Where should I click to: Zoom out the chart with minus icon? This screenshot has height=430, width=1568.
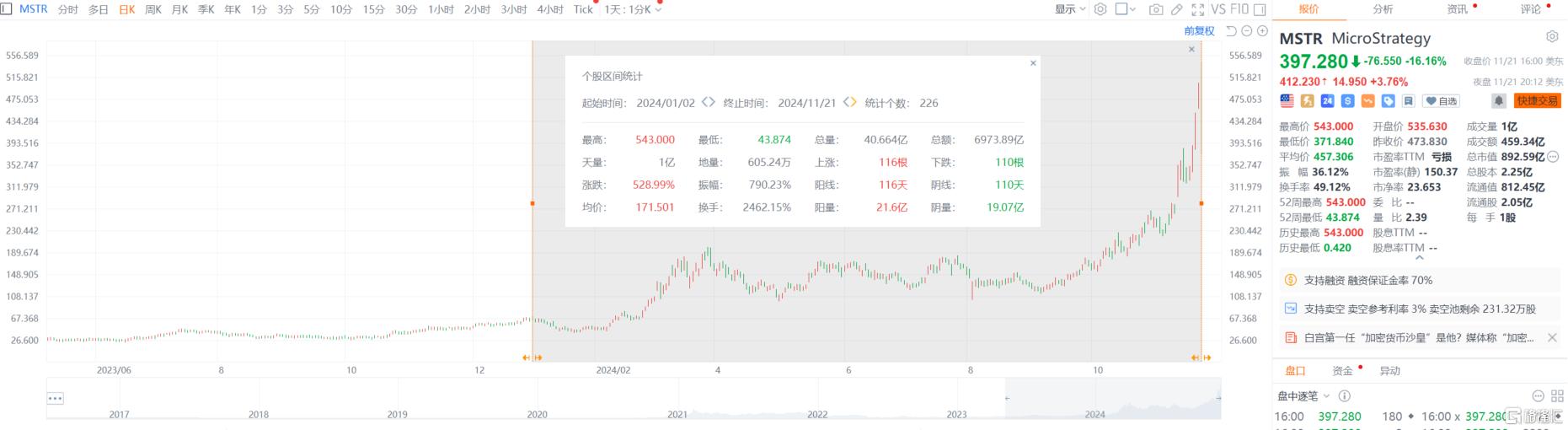1247,31
